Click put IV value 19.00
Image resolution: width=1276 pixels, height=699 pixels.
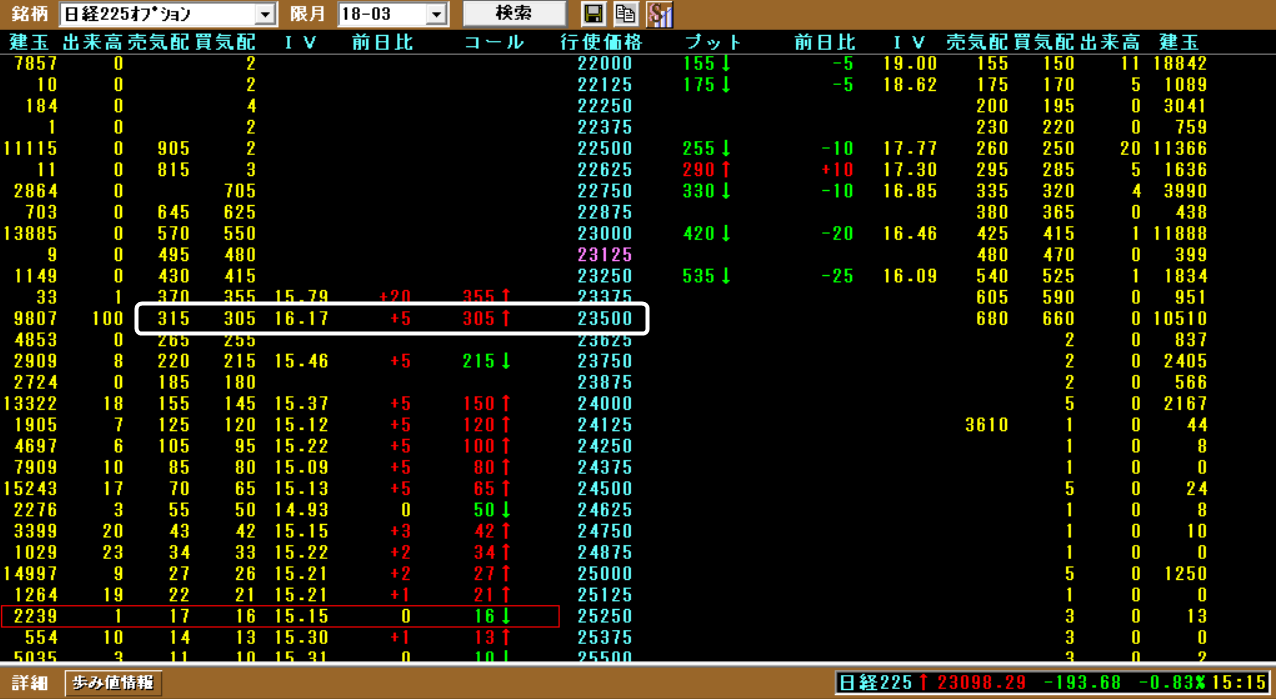[910, 63]
